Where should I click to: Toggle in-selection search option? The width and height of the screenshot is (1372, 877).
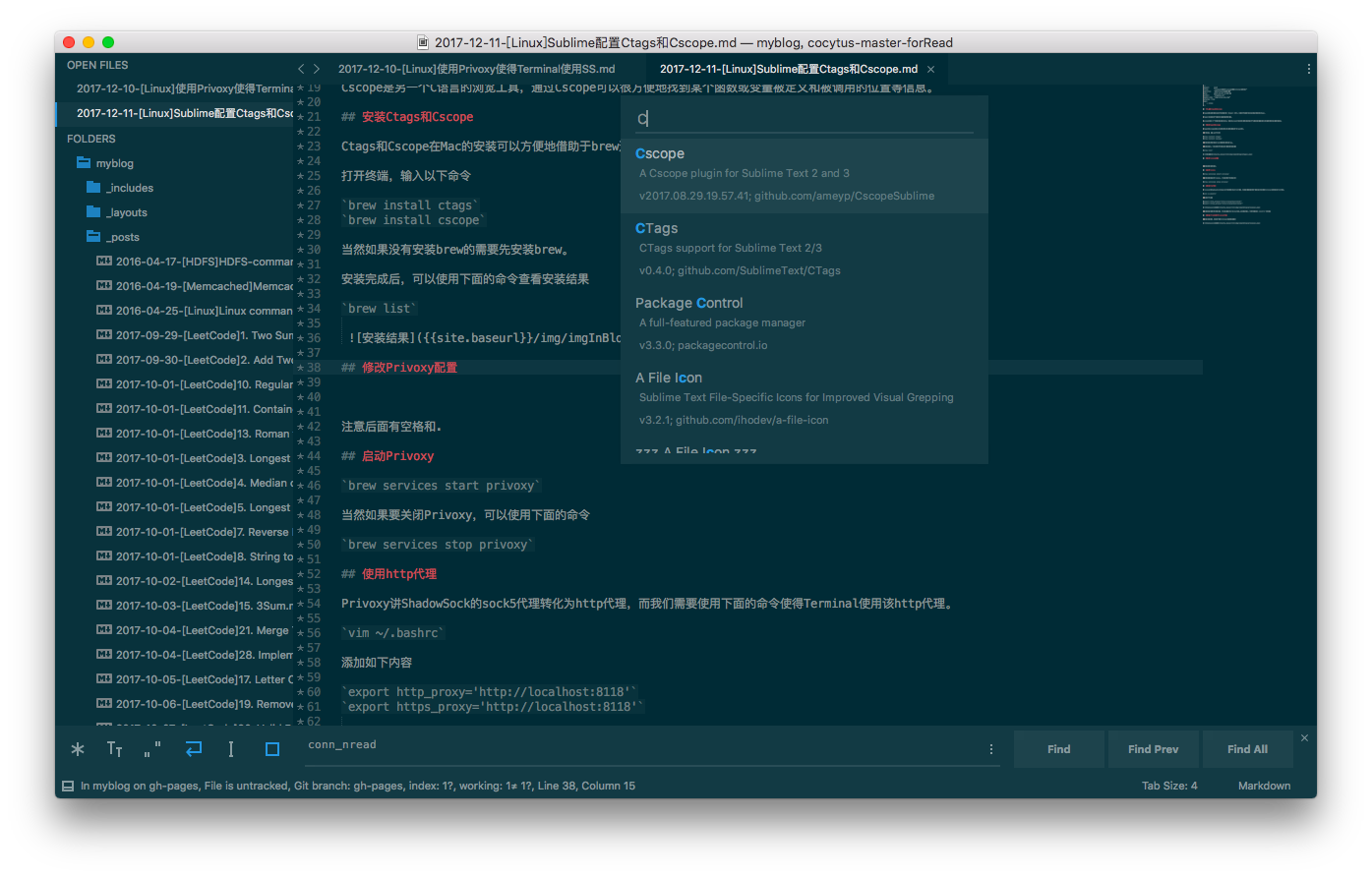pyautogui.click(x=231, y=749)
